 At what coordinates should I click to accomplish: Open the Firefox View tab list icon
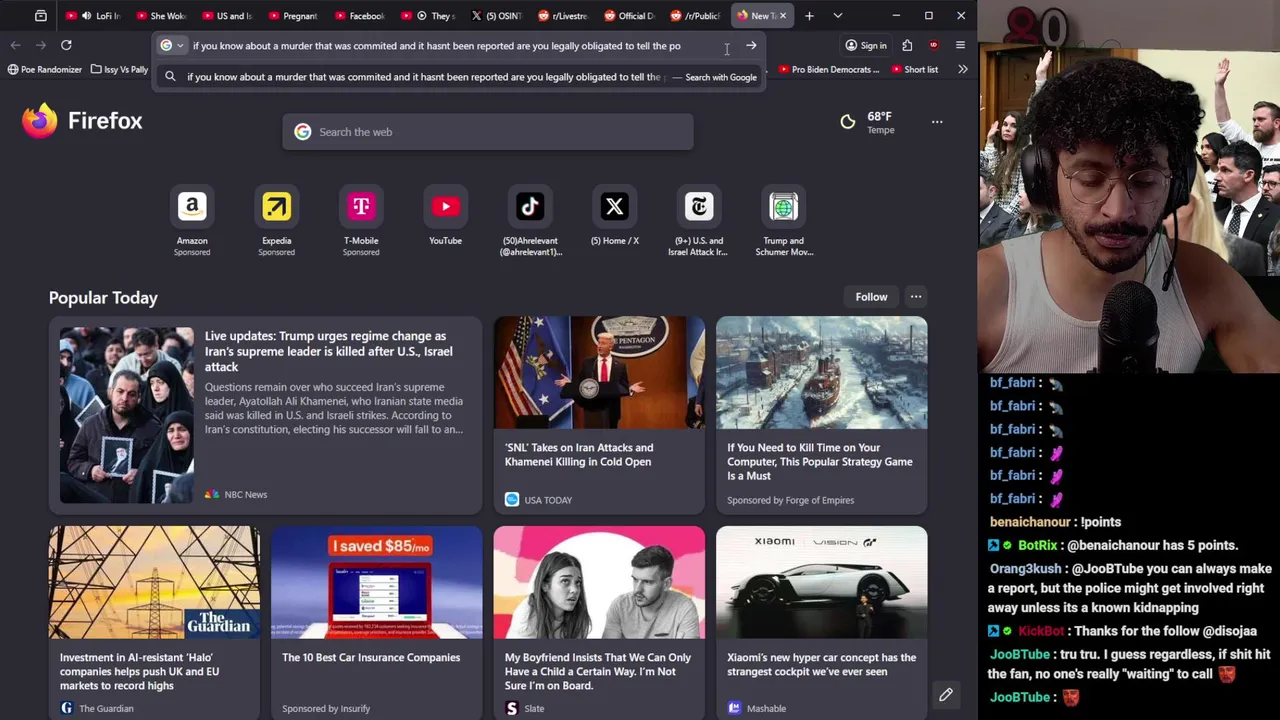[41, 16]
